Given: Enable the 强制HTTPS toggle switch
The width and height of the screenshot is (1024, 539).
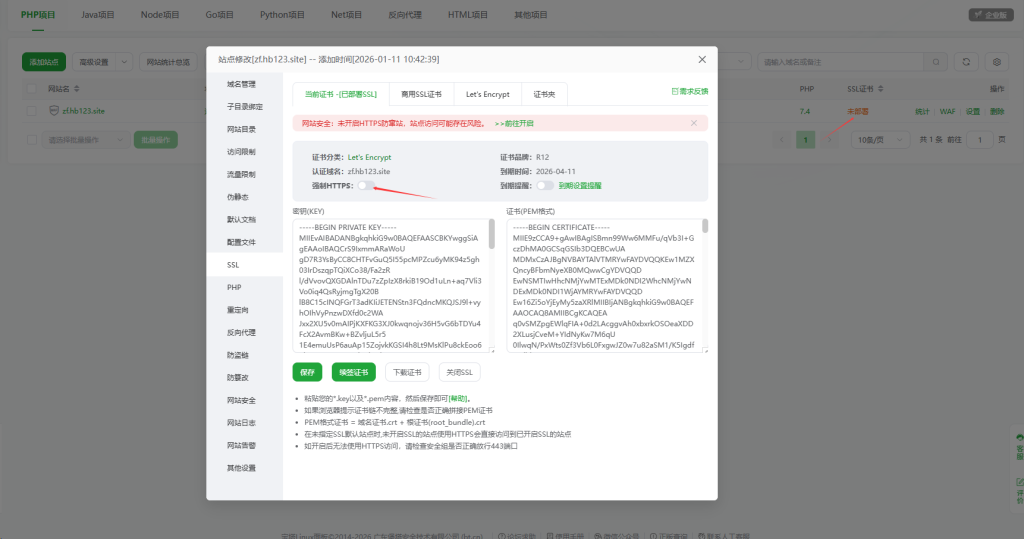Looking at the screenshot, I should [x=367, y=185].
